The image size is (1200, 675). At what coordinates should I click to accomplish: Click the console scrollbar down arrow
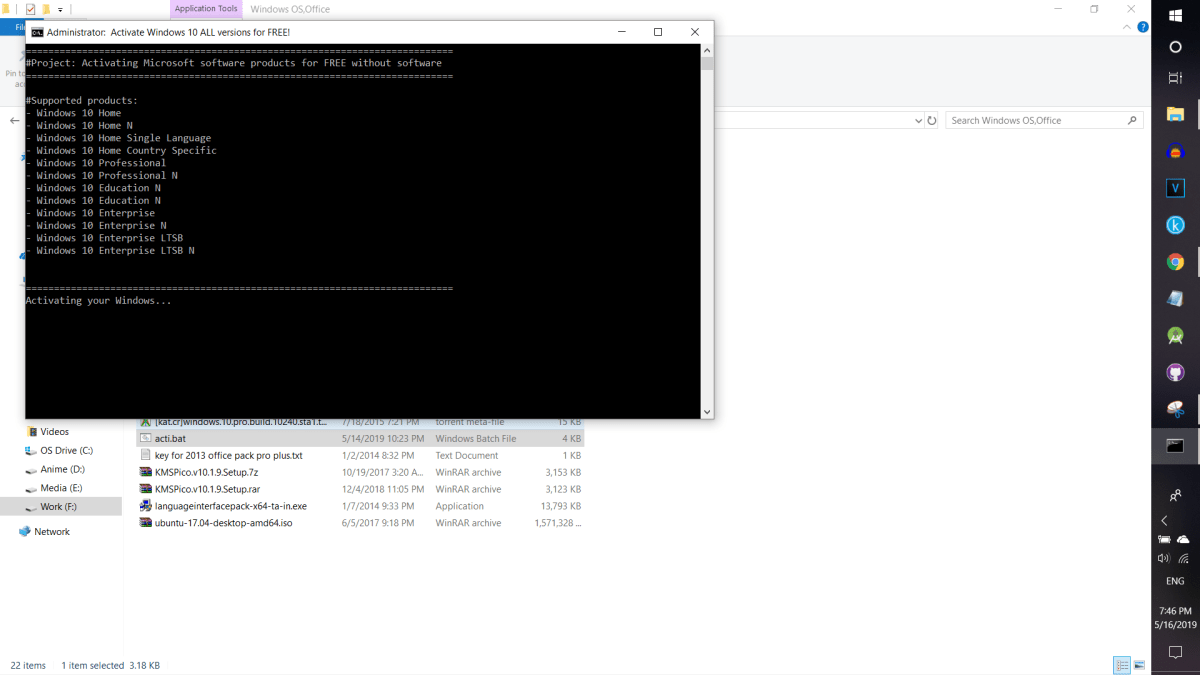click(x=707, y=411)
